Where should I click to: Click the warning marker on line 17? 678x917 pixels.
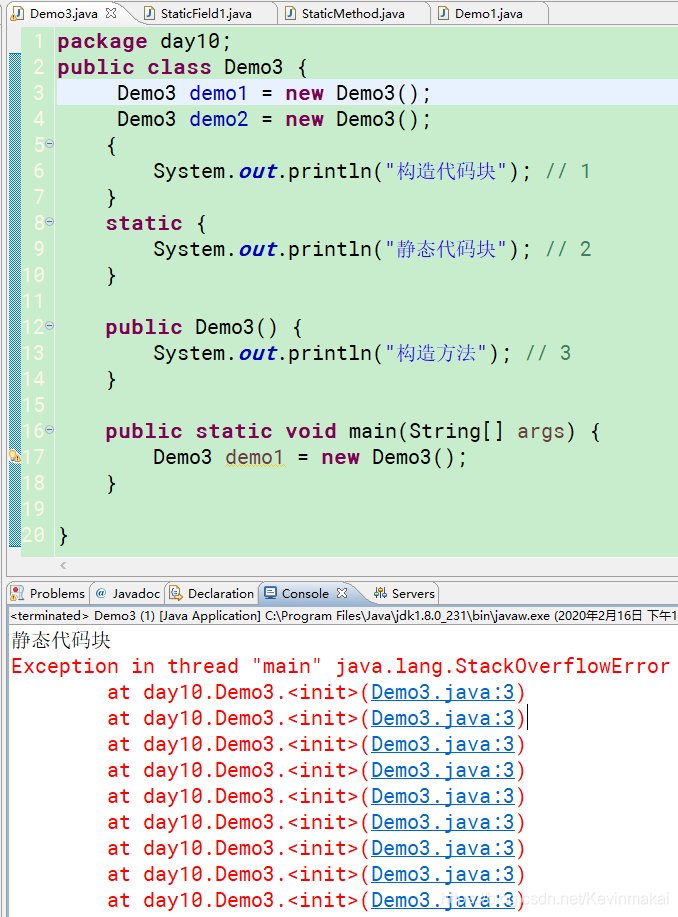(15, 456)
